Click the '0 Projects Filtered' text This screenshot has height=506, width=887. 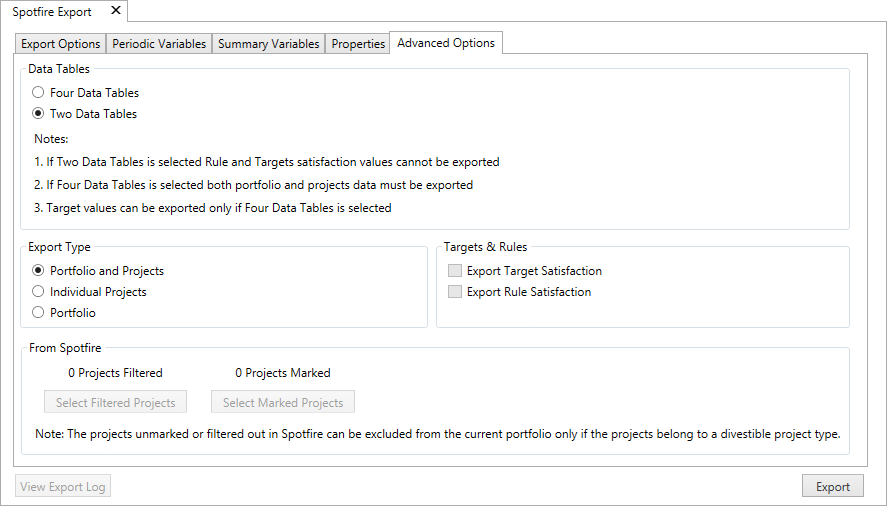click(x=115, y=372)
